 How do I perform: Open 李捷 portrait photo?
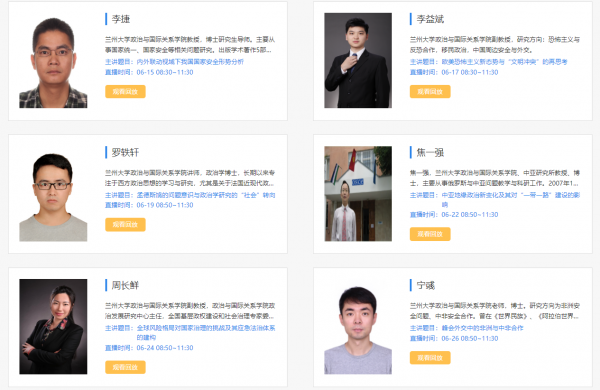click(x=53, y=60)
